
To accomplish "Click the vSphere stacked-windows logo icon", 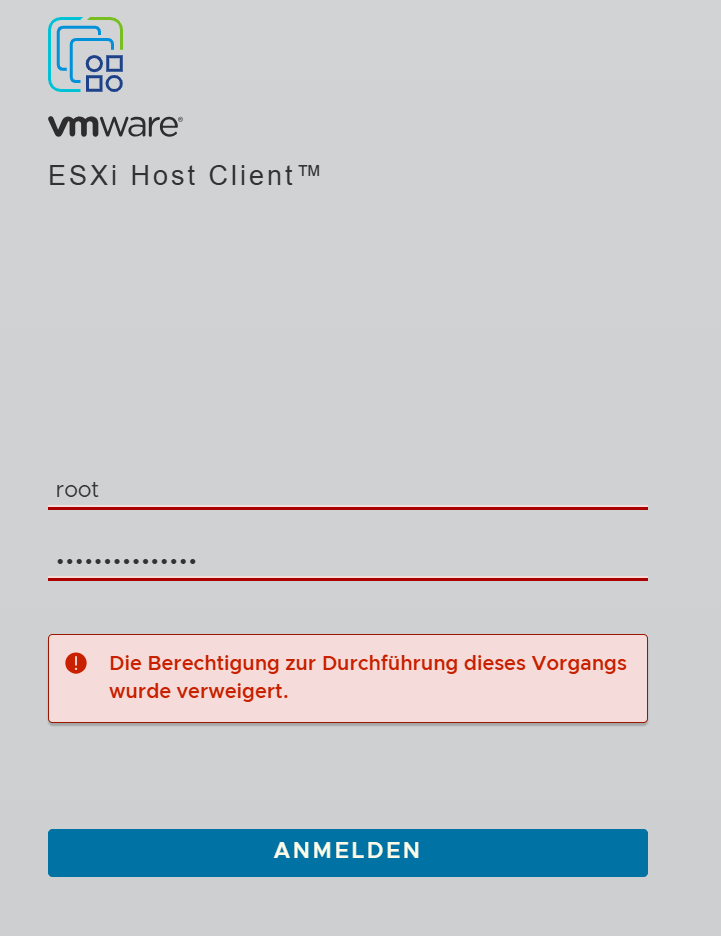I will point(85,54).
